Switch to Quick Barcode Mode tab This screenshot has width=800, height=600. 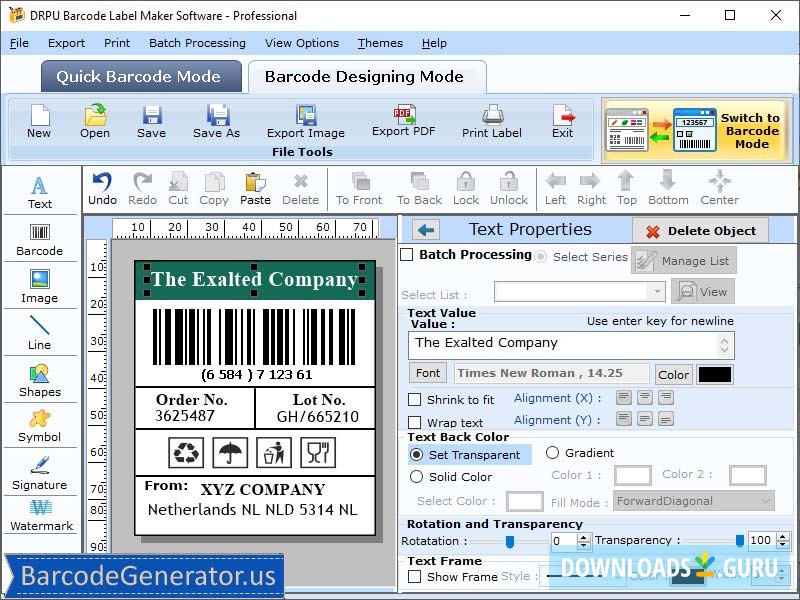click(x=140, y=77)
